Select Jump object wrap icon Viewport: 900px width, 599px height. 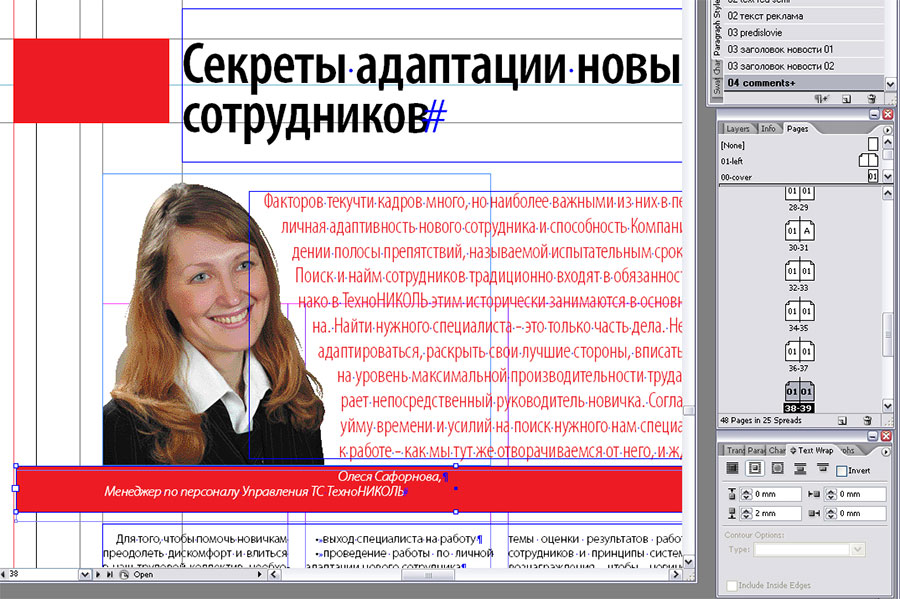click(x=800, y=469)
